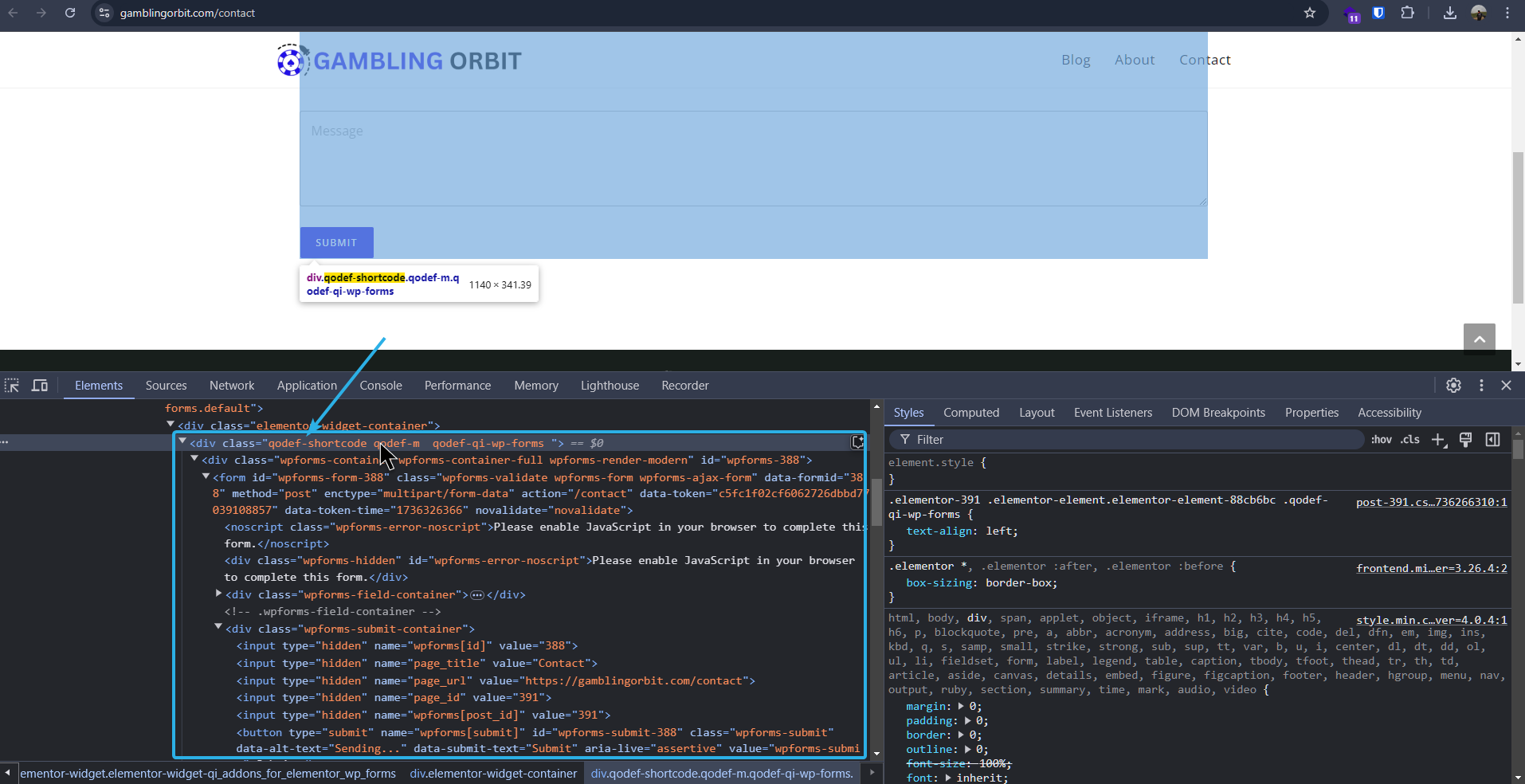1525x784 pixels.
Task: Show browser downloads
Action: [x=1450, y=13]
